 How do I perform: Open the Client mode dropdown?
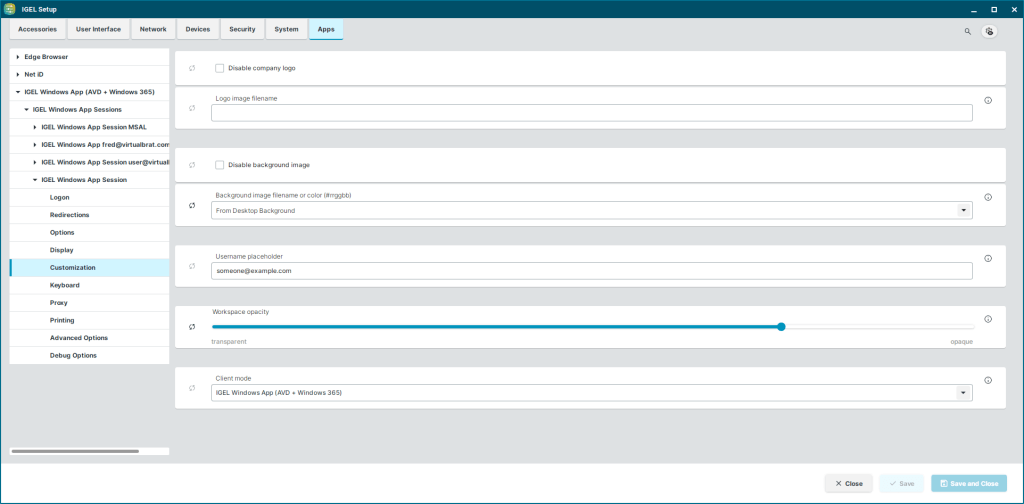964,393
